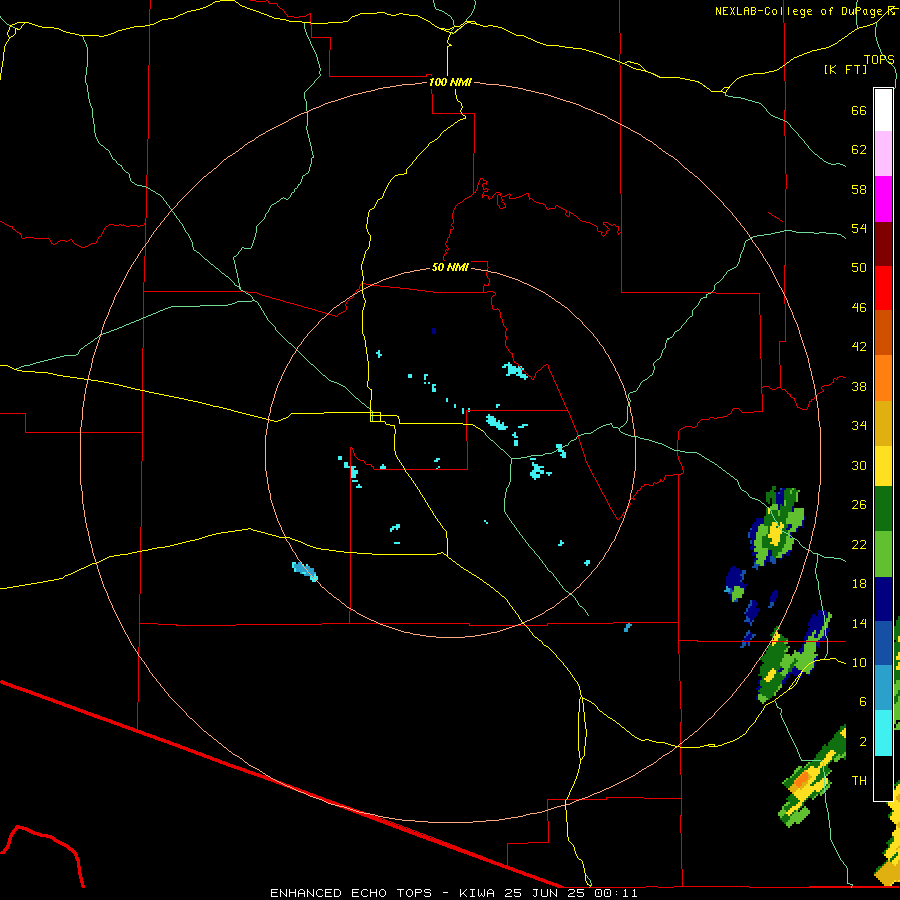Click the yellow 34 K FT legend swatch
Image resolution: width=900 pixels, height=900 pixels.
(883, 466)
